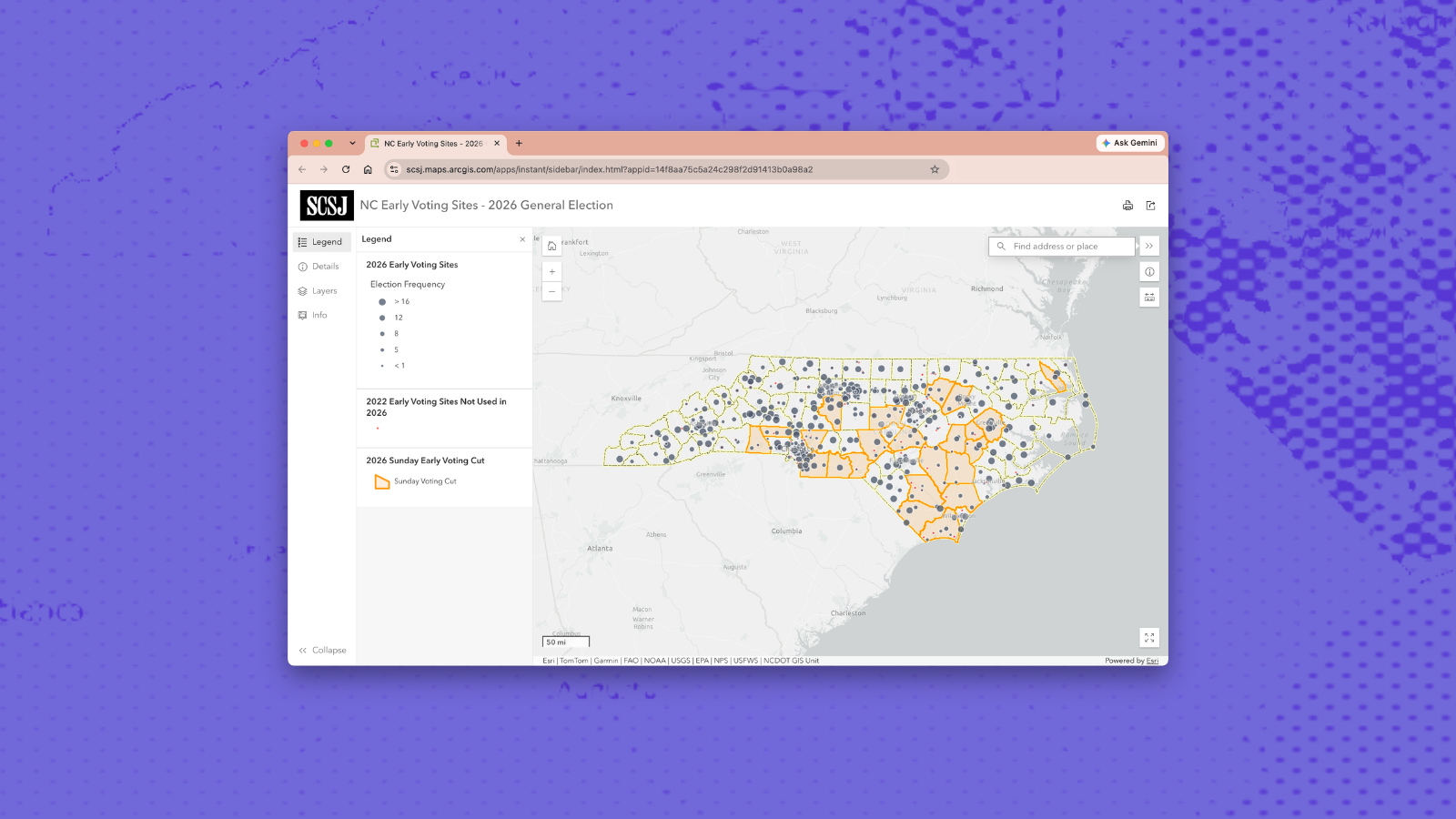
Task: Open the Legend panel tab in sidebar
Action: [x=320, y=242]
